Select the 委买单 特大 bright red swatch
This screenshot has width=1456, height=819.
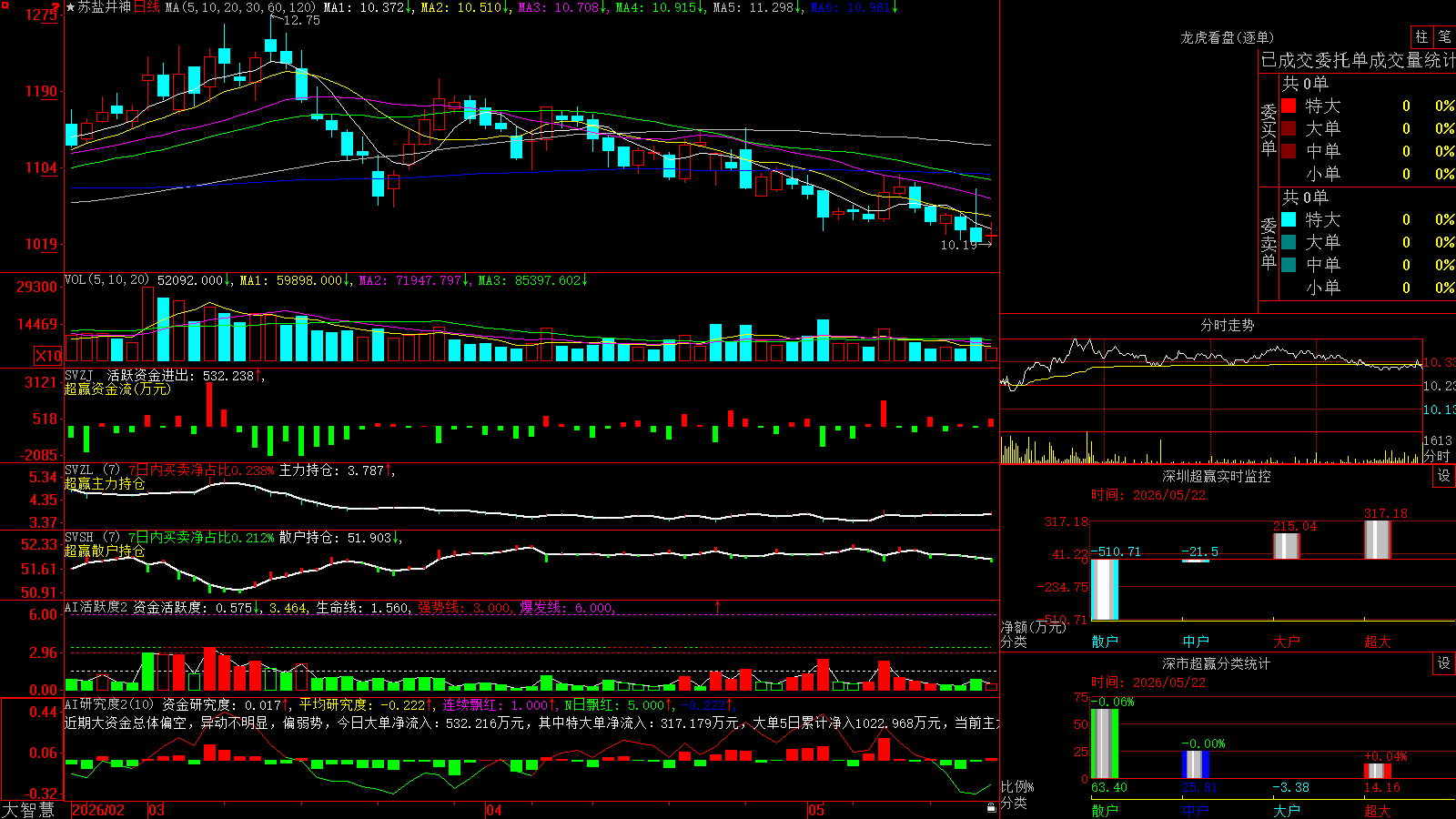[x=1289, y=106]
